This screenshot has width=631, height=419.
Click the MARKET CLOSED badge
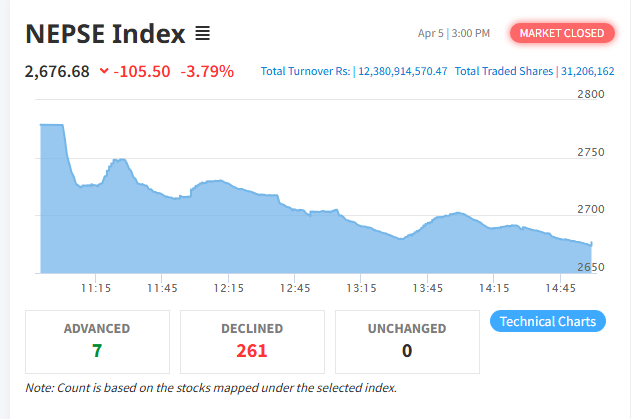coord(561,33)
